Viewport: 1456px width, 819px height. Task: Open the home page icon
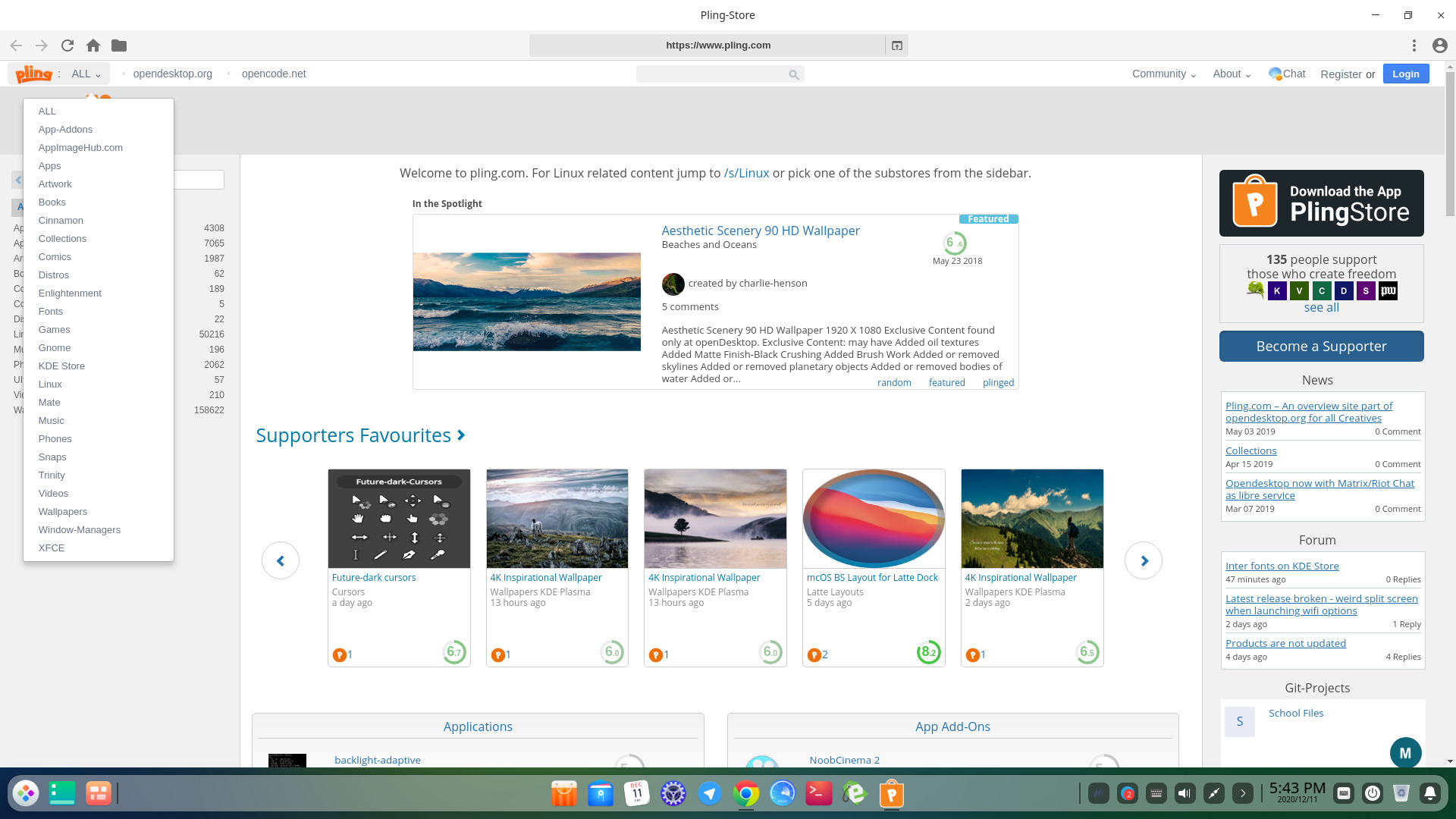point(93,45)
